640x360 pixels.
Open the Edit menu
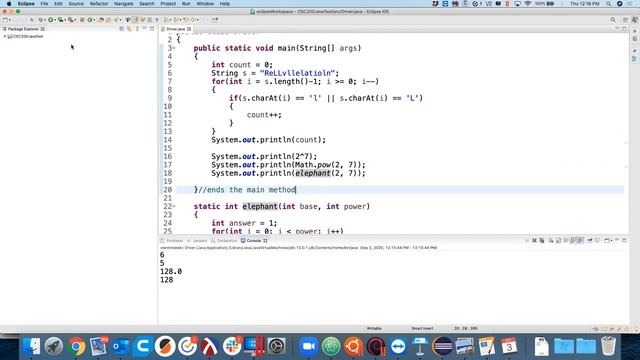[x=58, y=4]
